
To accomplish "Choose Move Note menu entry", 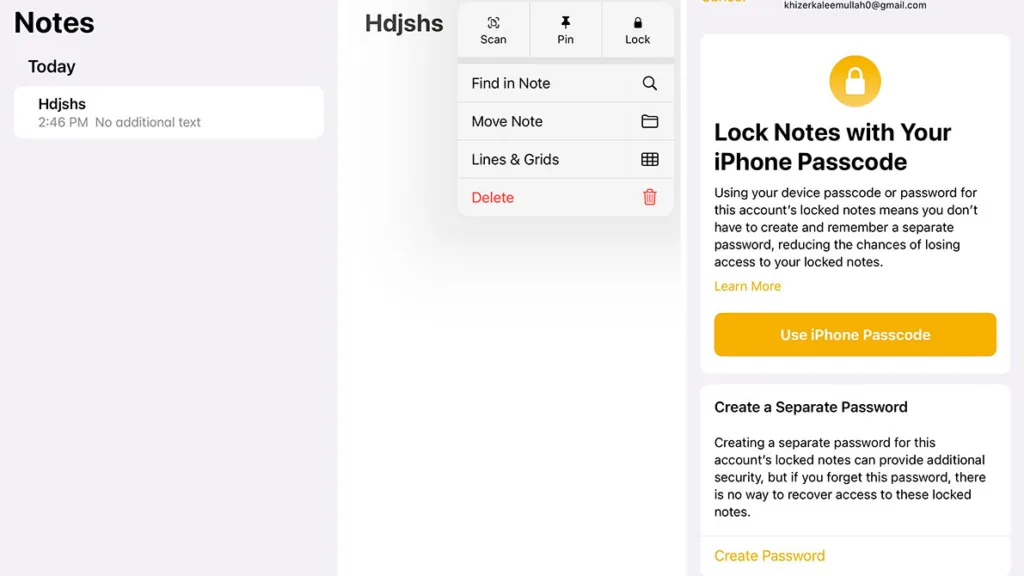I will tap(566, 121).
